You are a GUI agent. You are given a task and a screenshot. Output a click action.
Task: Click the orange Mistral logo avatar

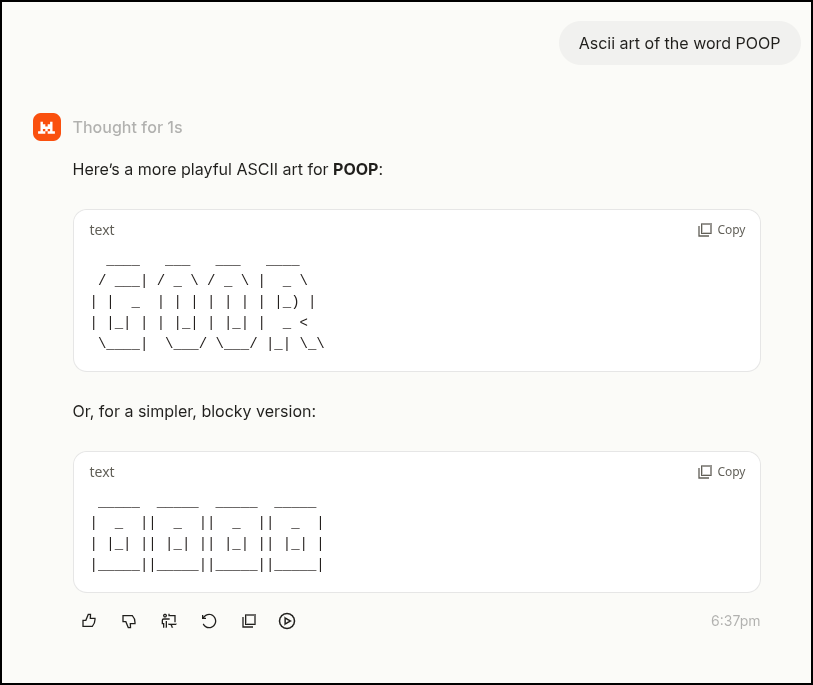(x=47, y=127)
